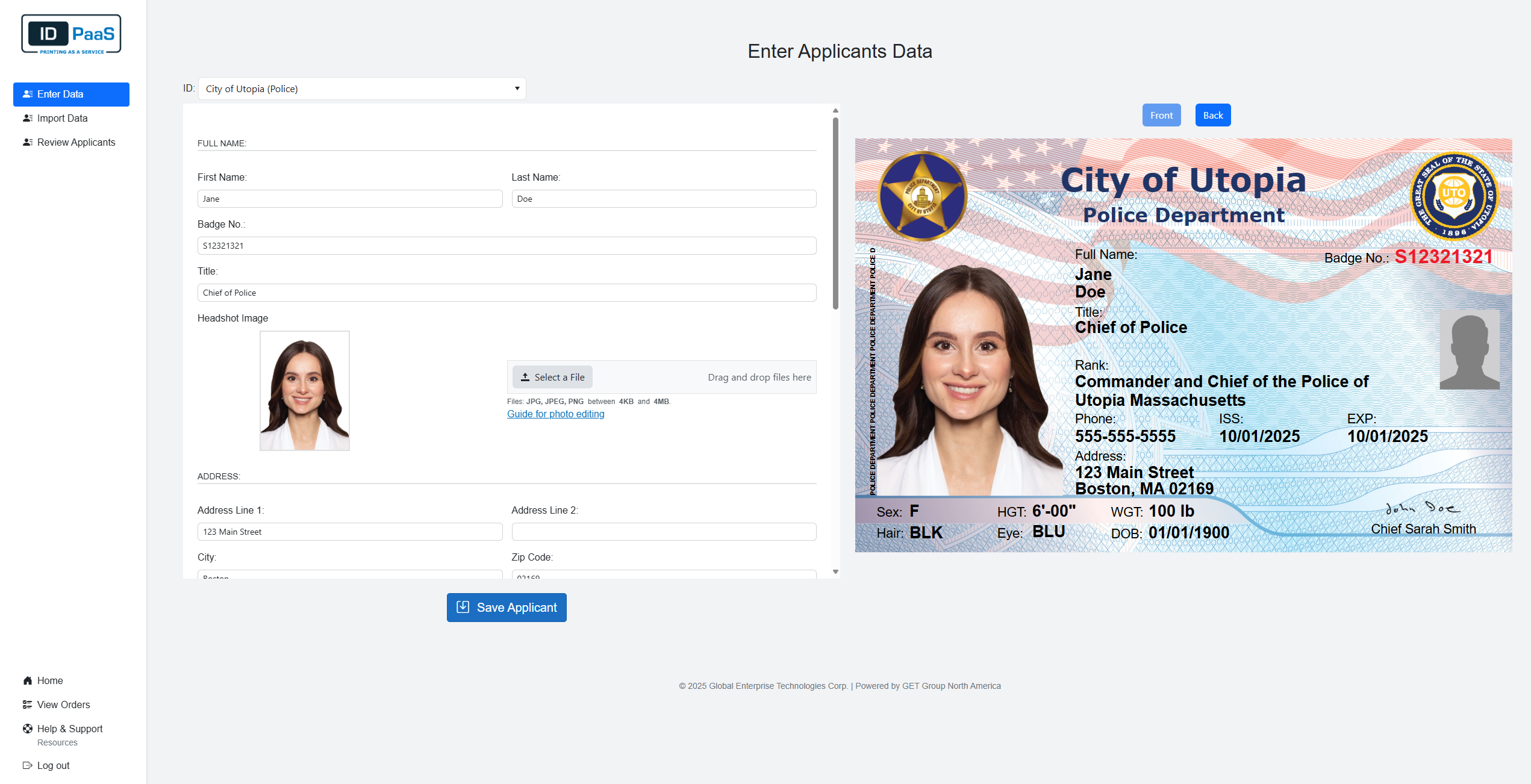Click the First Name input field
This screenshot has width=1531, height=784.
pos(350,199)
